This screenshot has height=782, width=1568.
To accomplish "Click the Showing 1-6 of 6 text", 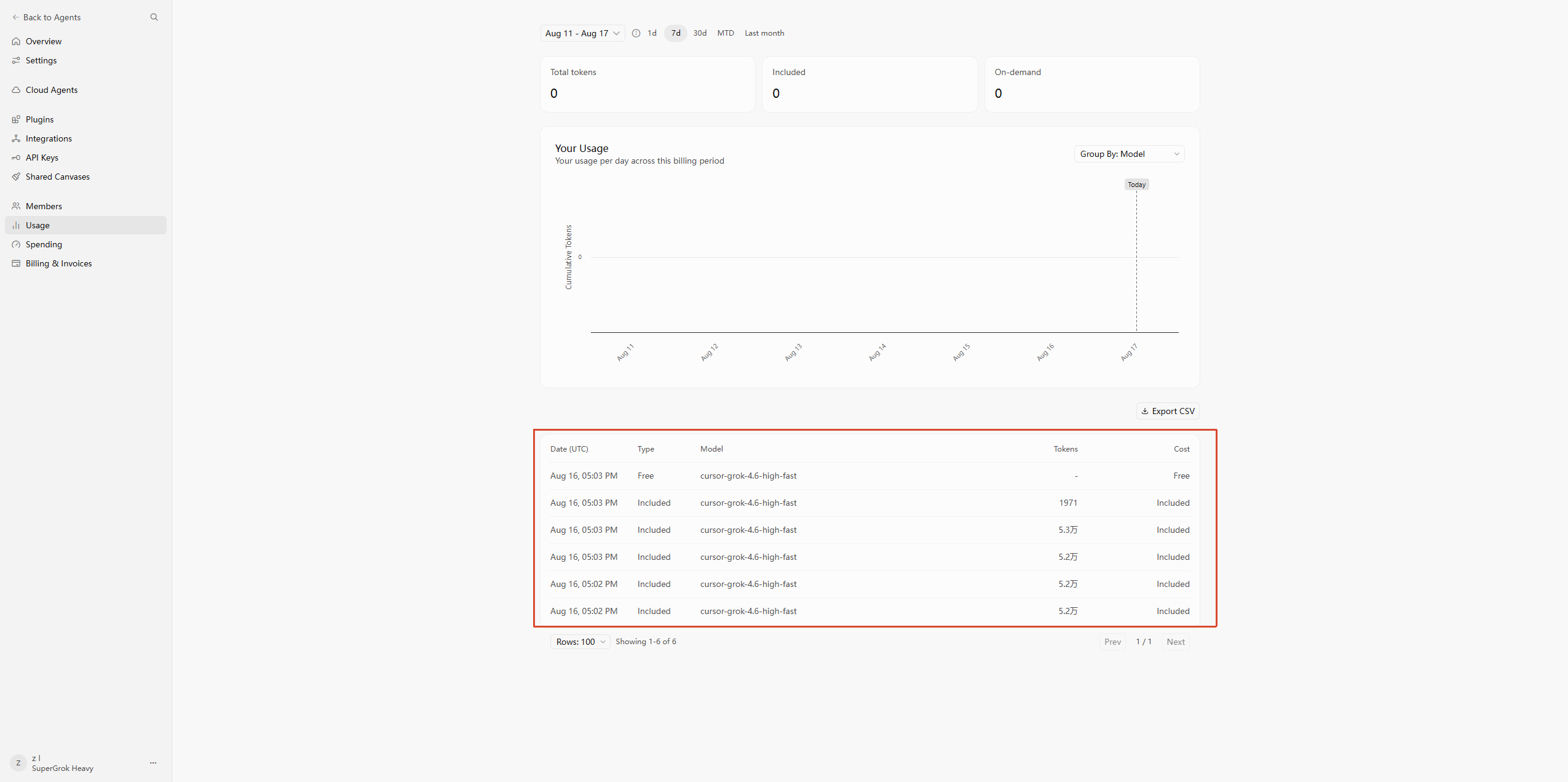I will (x=646, y=642).
